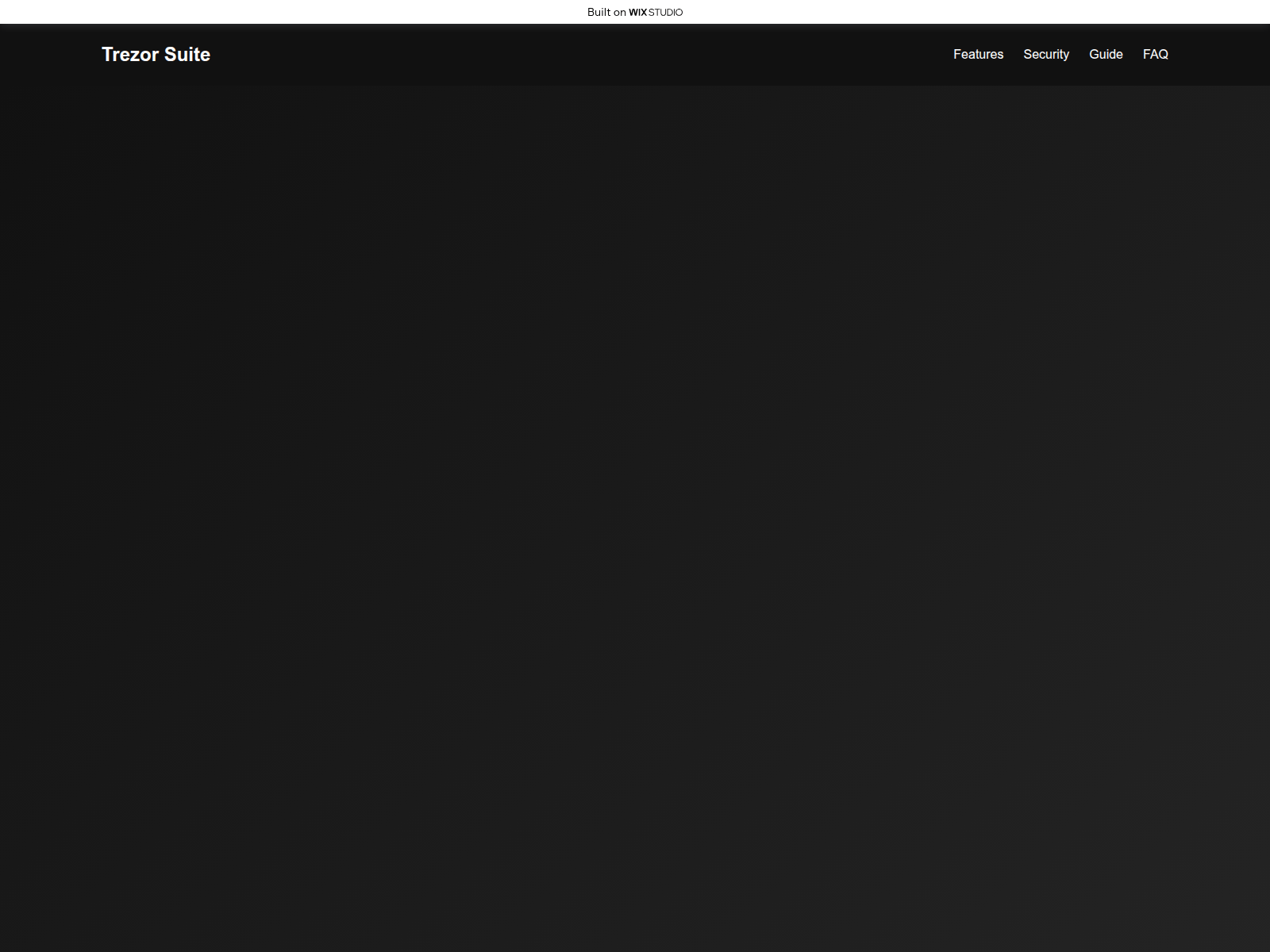Click the Built on Wix Studio banner
This screenshot has width=1270, height=952.
(635, 12)
